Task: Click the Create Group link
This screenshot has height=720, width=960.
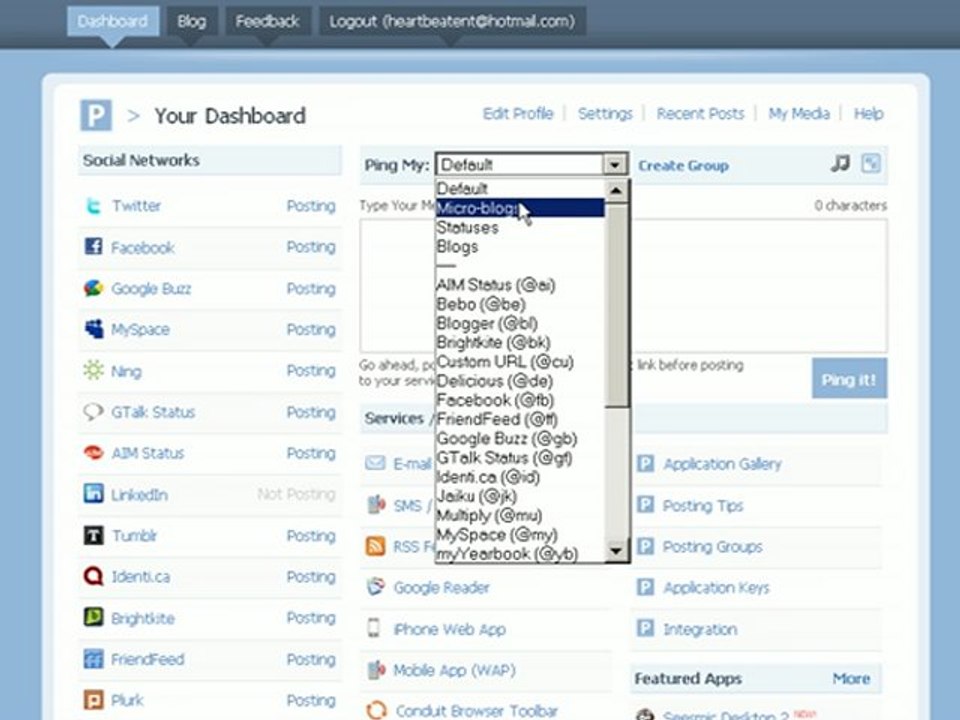Action: (683, 165)
